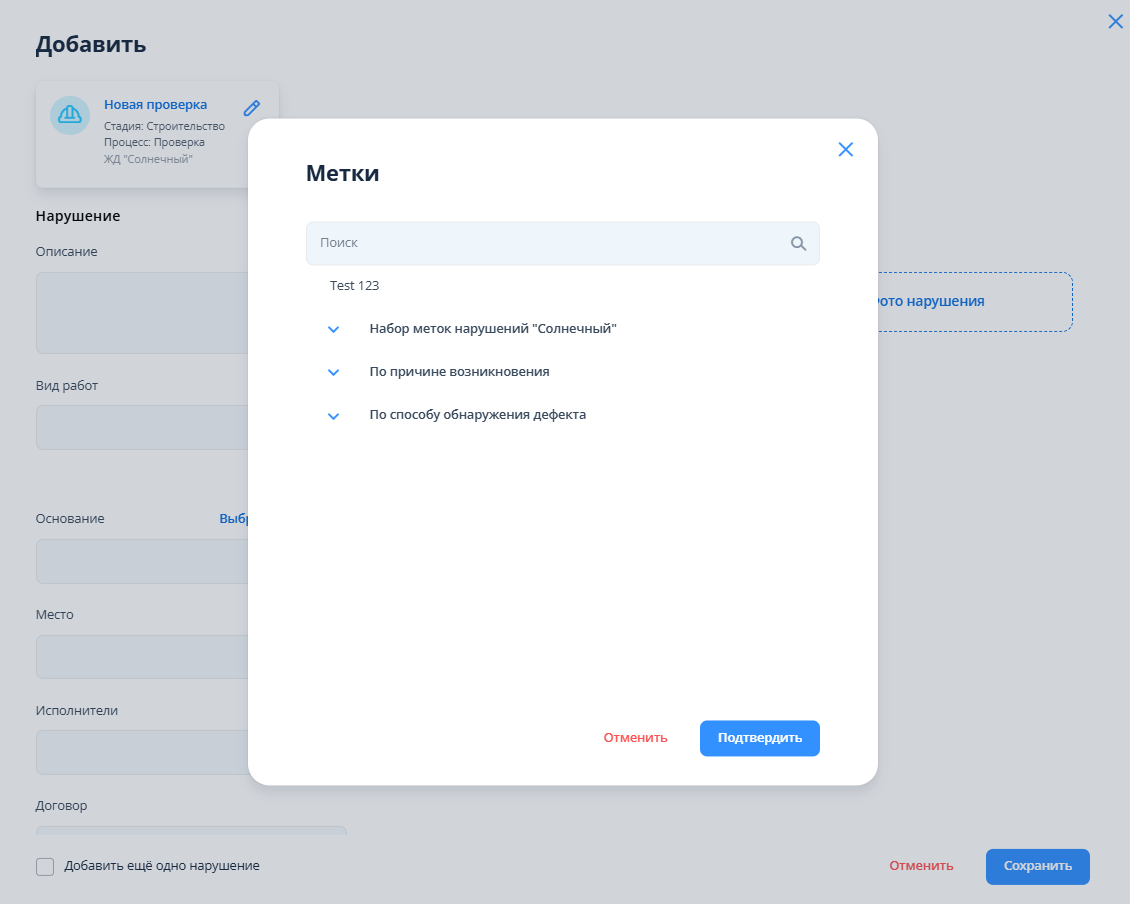Click the фото нарушения upload area
The height and width of the screenshot is (904, 1130).
(x=975, y=301)
